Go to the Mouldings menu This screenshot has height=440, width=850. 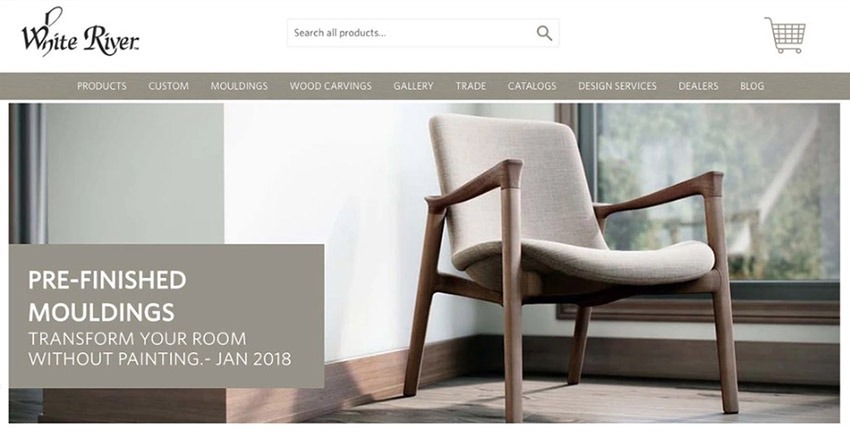coord(239,86)
